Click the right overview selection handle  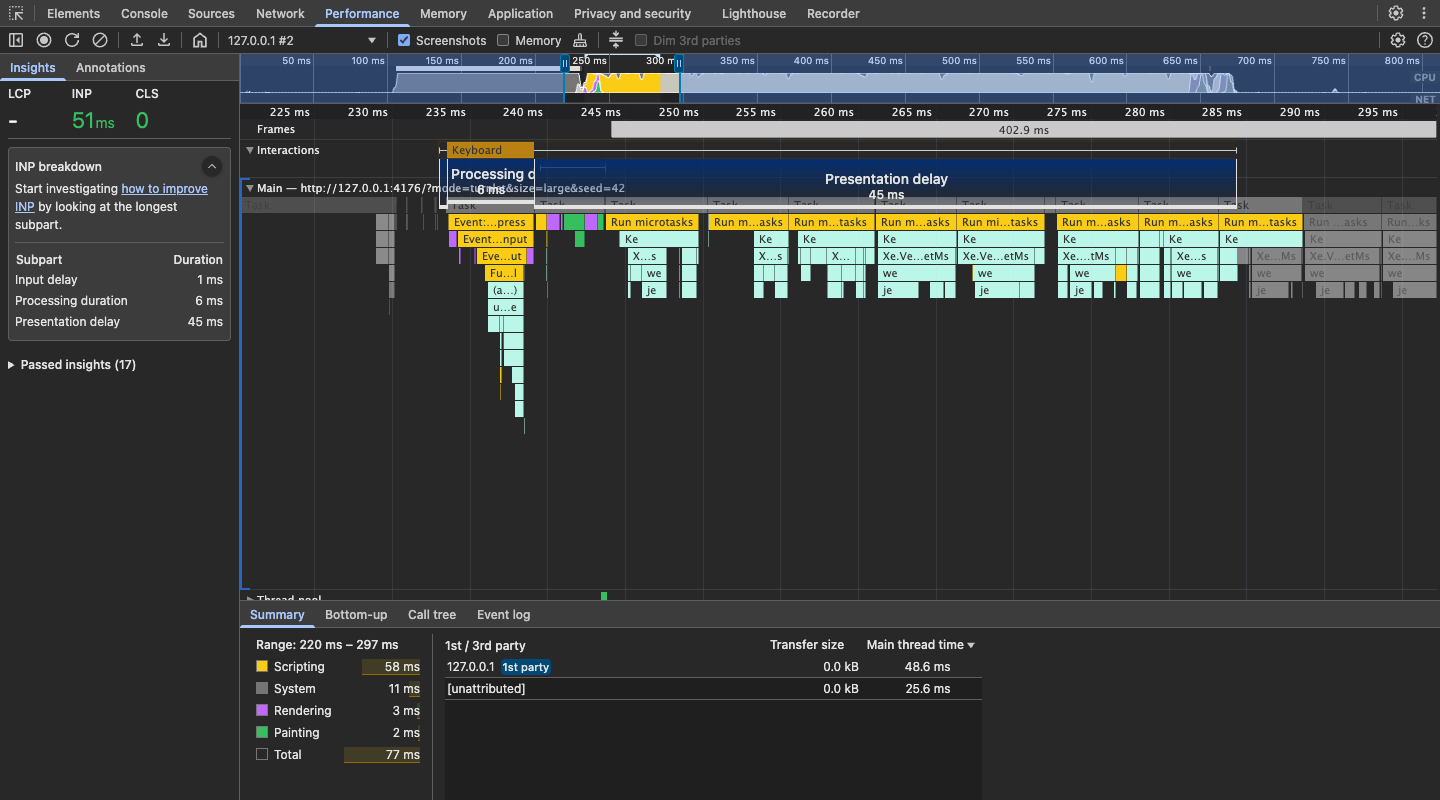point(678,63)
